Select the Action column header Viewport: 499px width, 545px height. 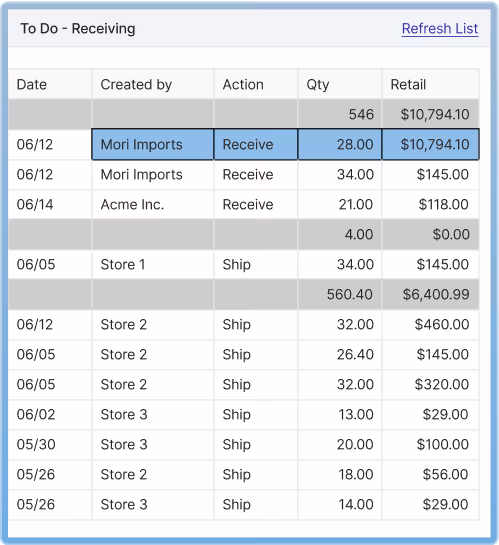(x=256, y=84)
